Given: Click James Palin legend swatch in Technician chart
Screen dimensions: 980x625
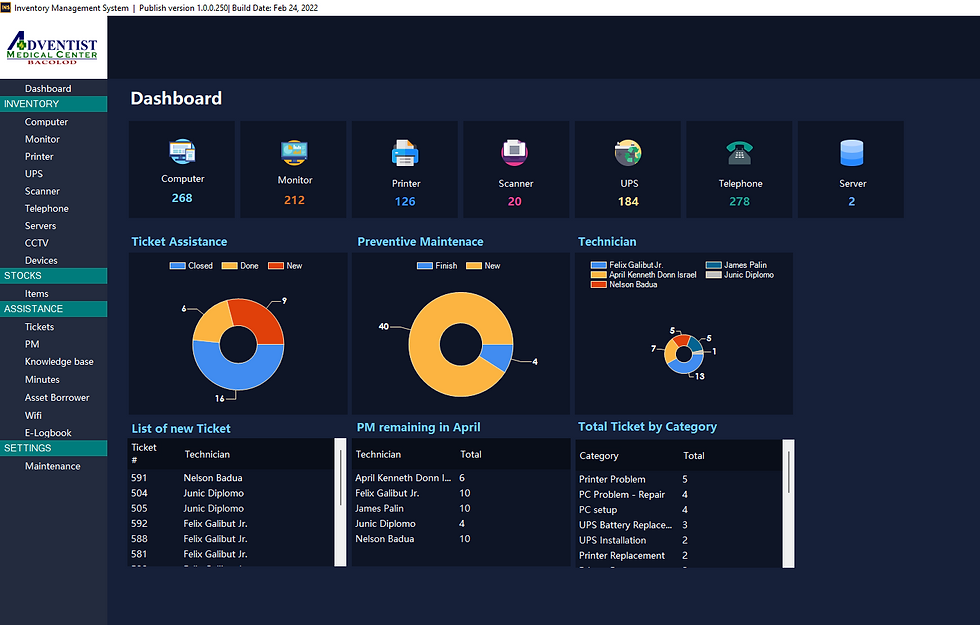Looking at the screenshot, I should (x=714, y=265).
